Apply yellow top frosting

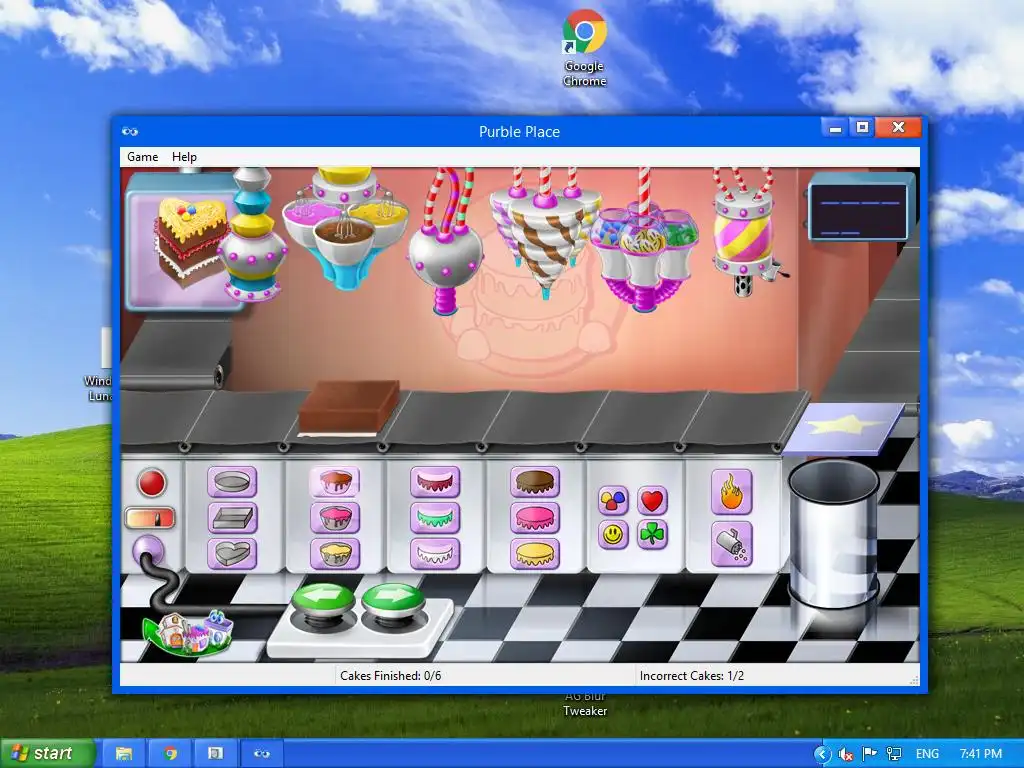pyautogui.click(x=535, y=554)
